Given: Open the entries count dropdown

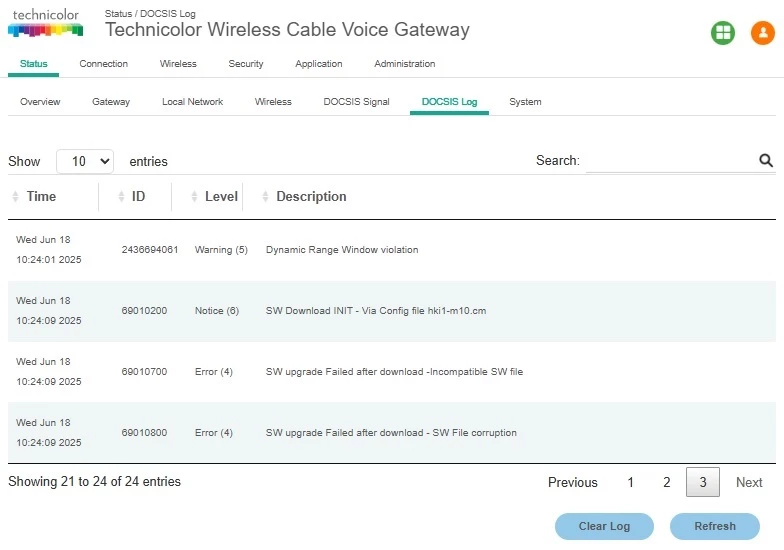Looking at the screenshot, I should click(x=85, y=161).
